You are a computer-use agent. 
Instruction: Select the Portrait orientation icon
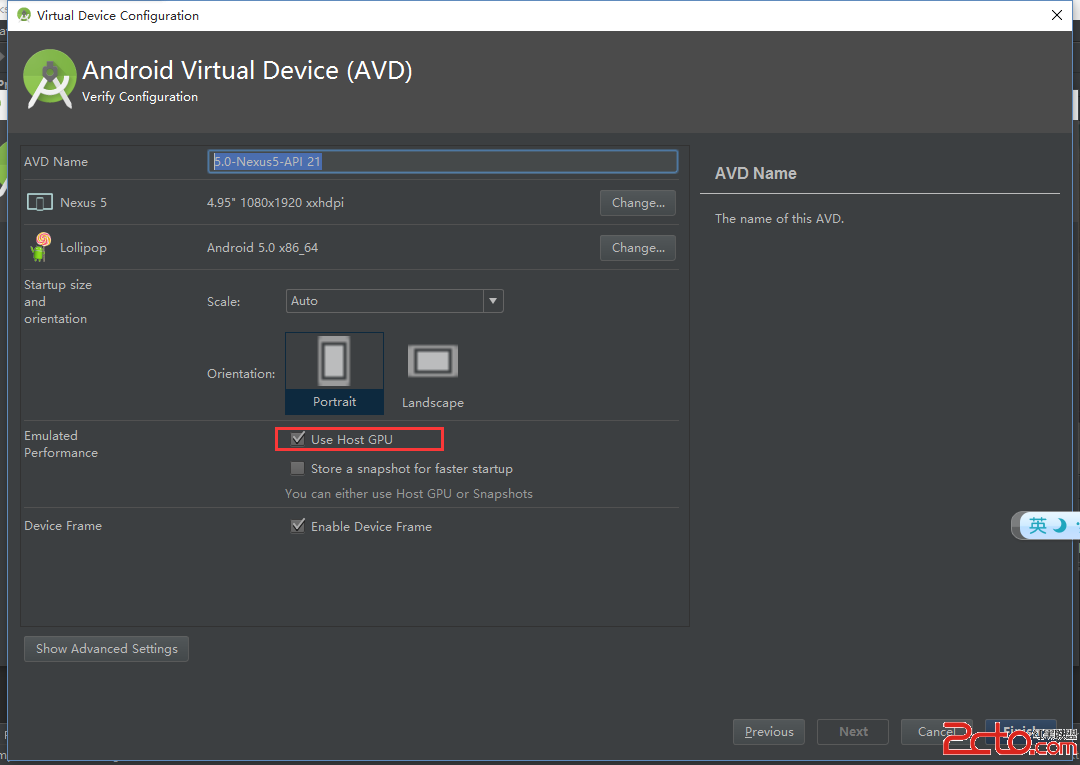tap(334, 362)
